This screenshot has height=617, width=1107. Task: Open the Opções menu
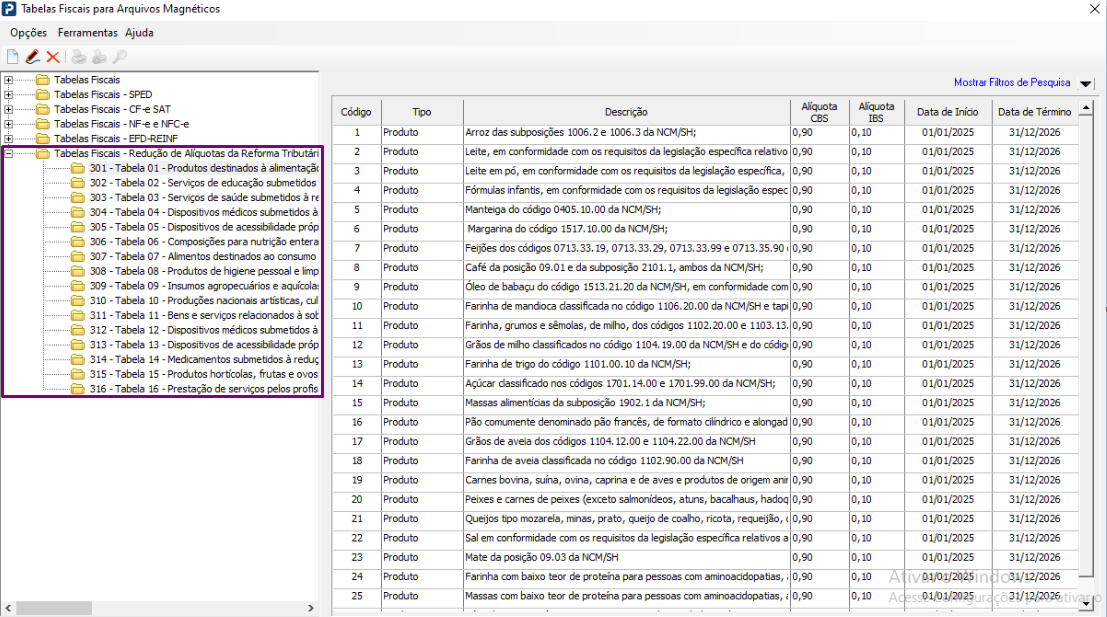[x=29, y=33]
